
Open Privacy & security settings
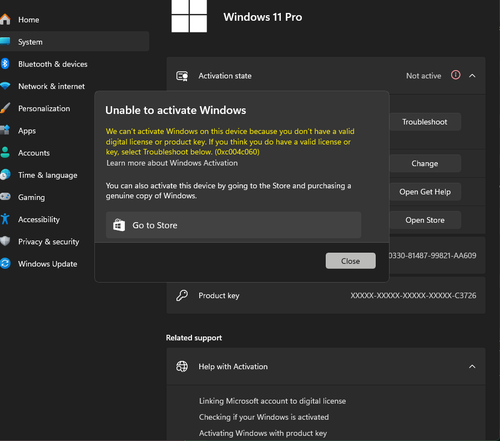(x=49, y=242)
